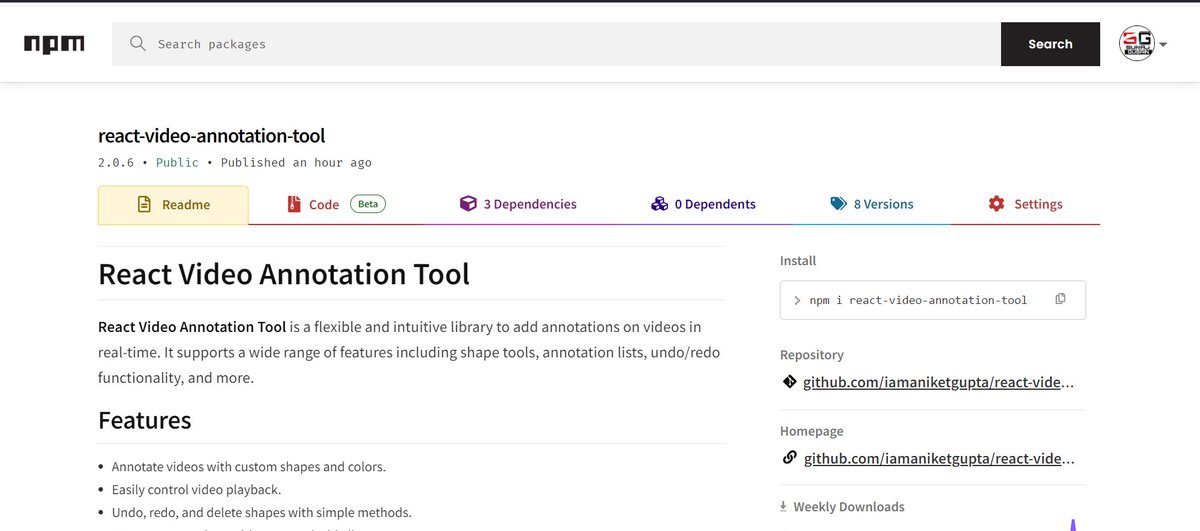Open the 8 Versions tab
1200x531 pixels.
pos(872,204)
